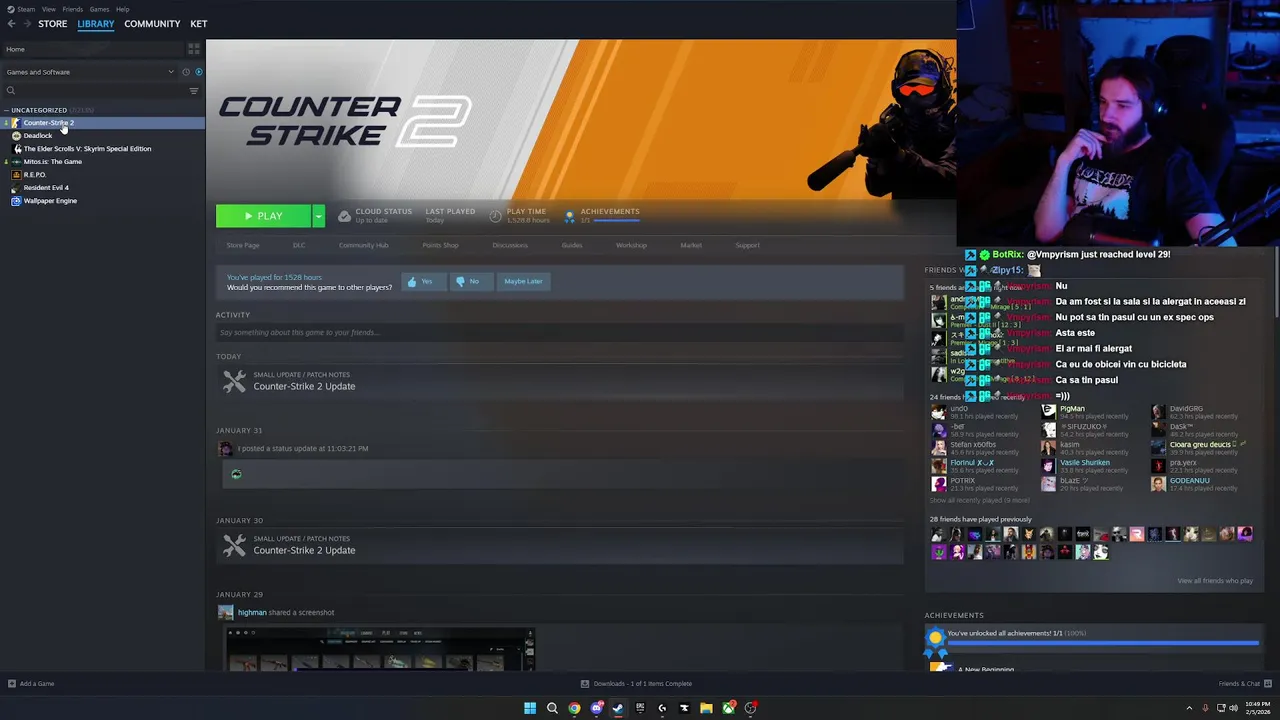Click the Resident Evil 4 game icon

16,188
